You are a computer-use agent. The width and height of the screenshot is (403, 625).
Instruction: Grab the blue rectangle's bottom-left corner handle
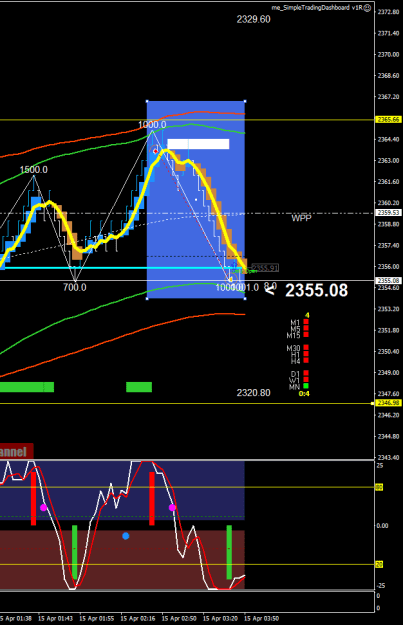(x=147, y=298)
